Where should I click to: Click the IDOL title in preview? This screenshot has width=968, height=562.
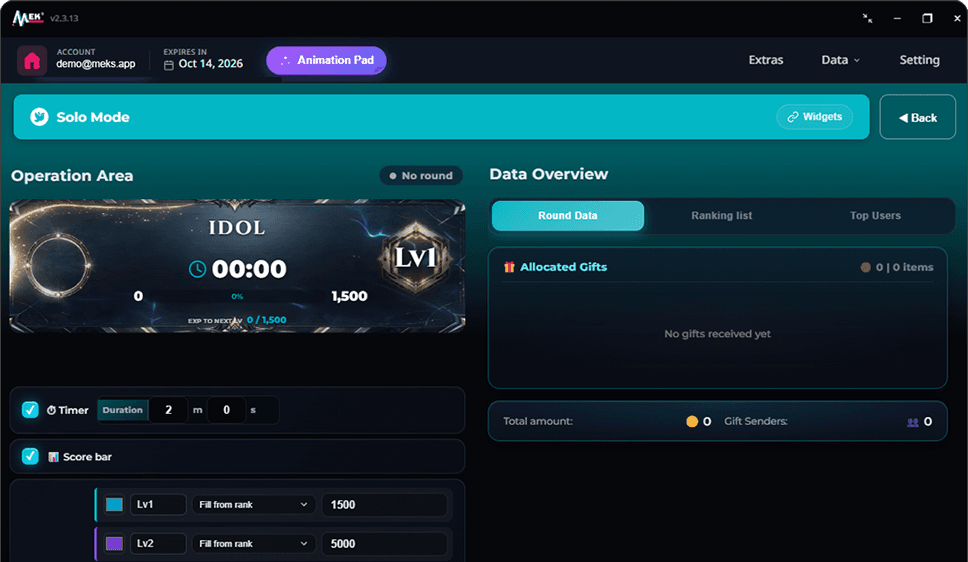tap(237, 228)
